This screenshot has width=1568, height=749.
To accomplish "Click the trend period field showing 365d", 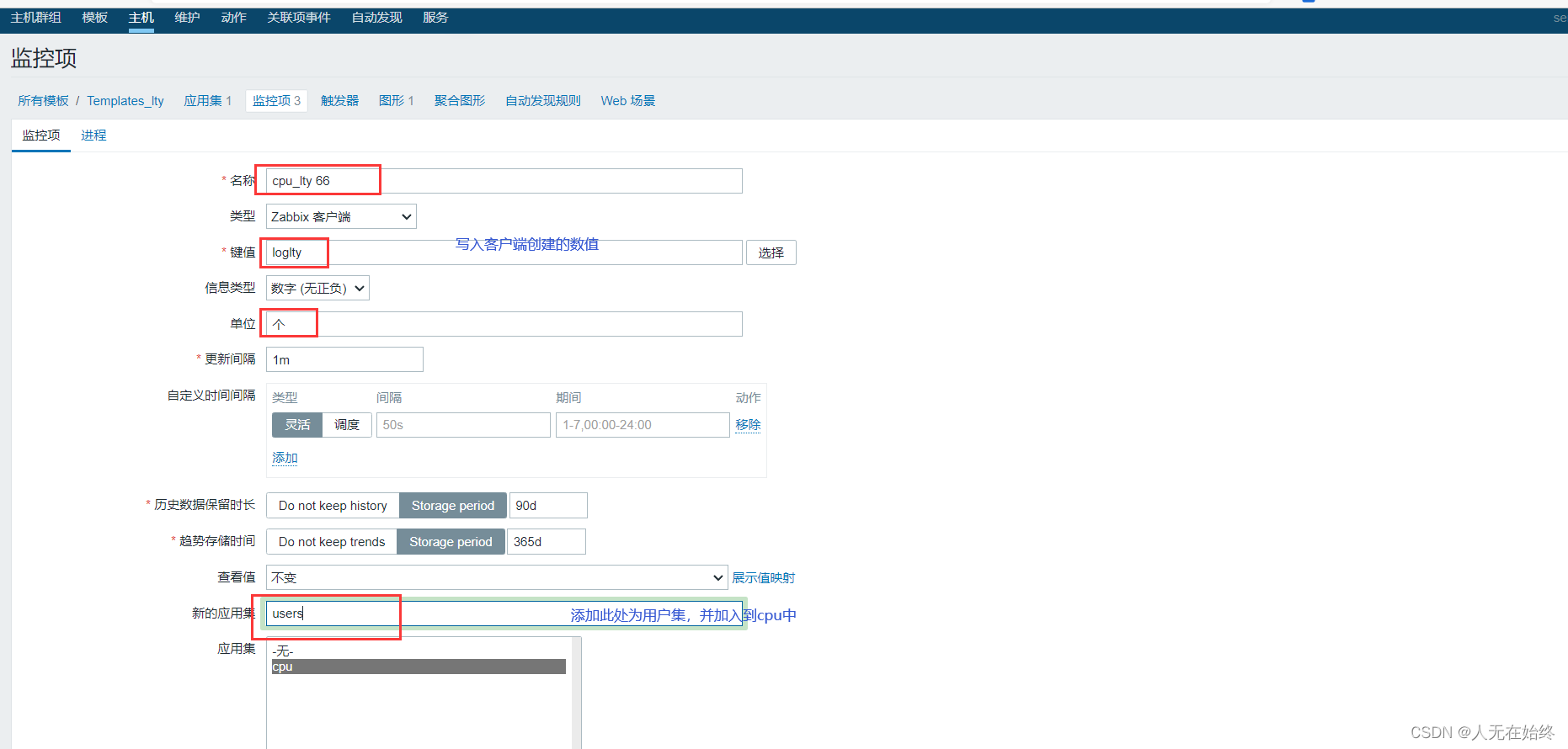I will 547,542.
